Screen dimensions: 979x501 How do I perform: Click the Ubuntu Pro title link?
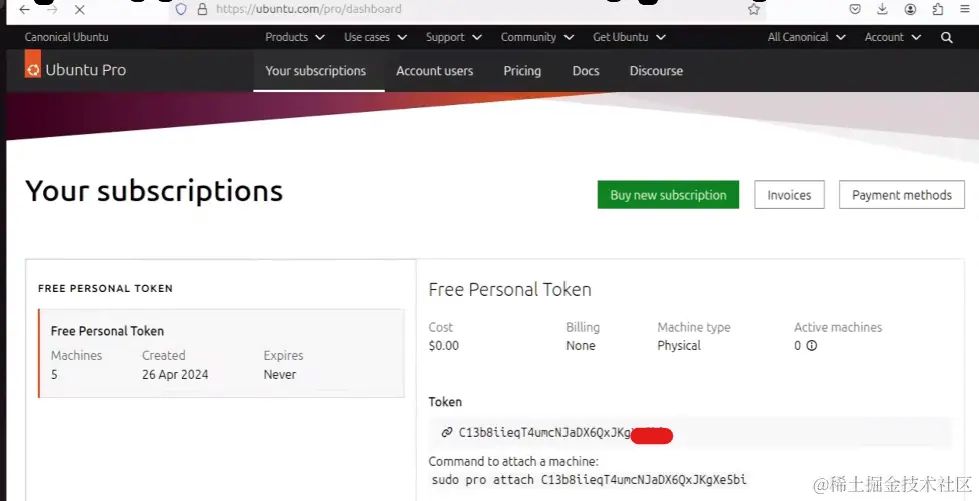coord(86,70)
